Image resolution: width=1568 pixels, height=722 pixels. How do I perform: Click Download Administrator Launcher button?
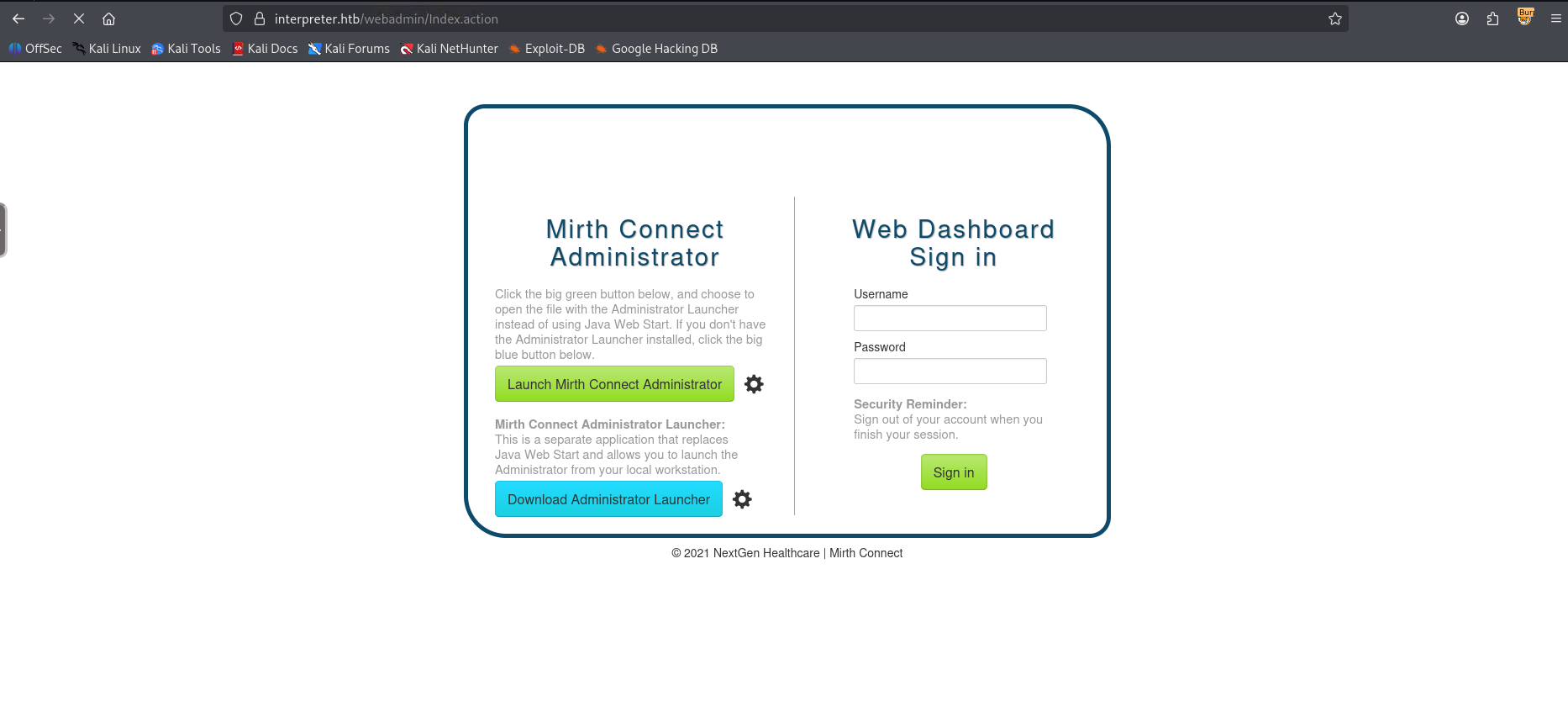[608, 499]
